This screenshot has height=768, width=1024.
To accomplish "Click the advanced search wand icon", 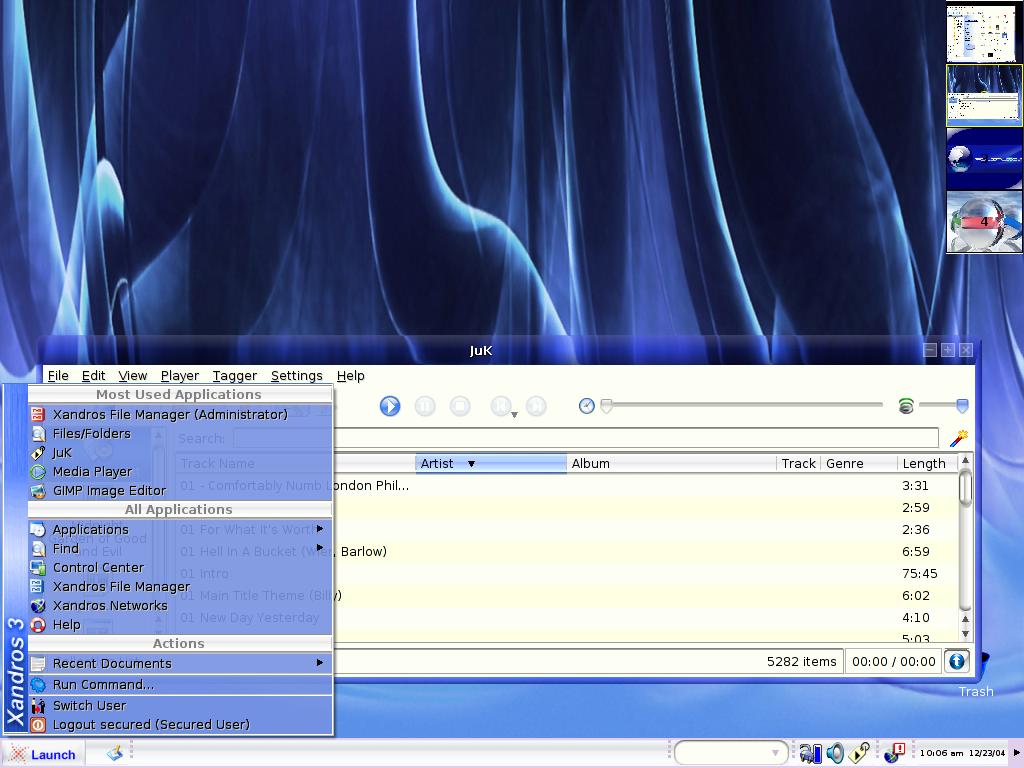I will [x=958, y=438].
